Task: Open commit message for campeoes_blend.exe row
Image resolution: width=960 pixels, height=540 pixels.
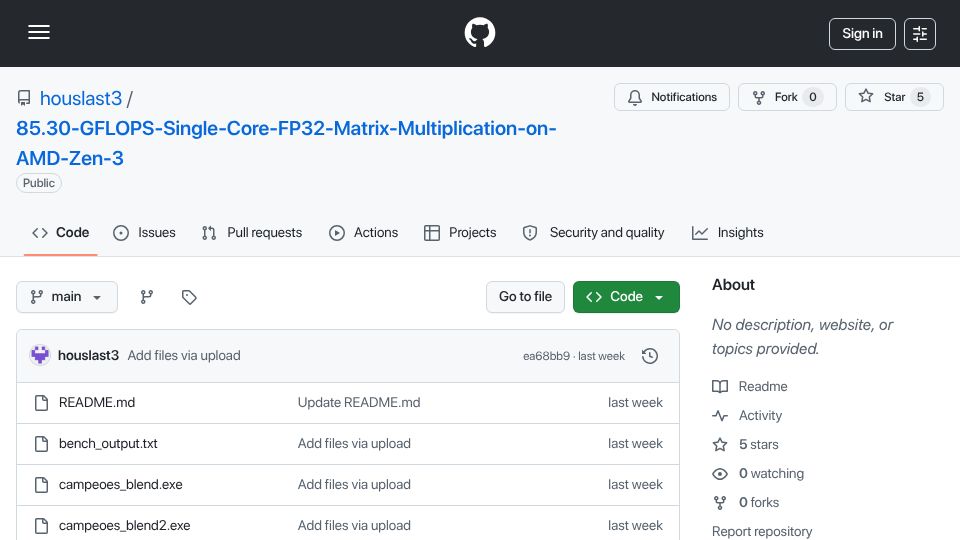Action: [354, 485]
